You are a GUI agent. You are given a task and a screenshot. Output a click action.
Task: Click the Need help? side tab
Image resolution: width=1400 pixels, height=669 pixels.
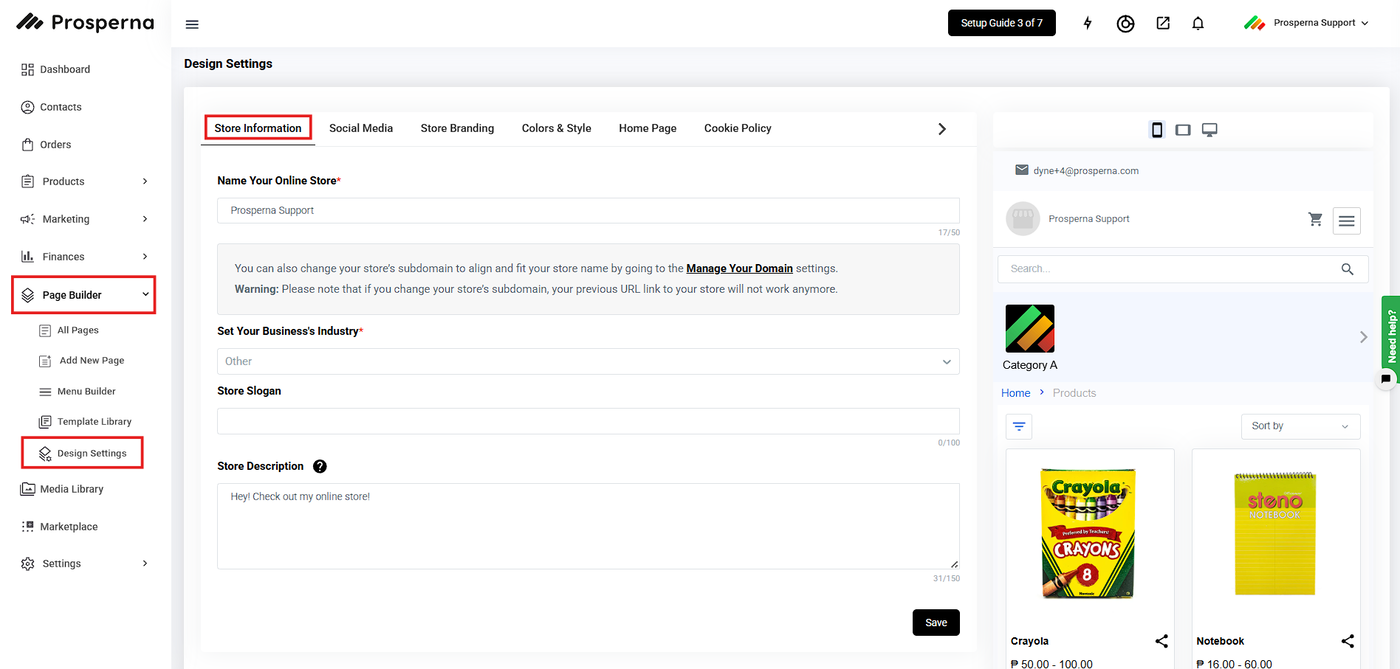[1390, 334]
